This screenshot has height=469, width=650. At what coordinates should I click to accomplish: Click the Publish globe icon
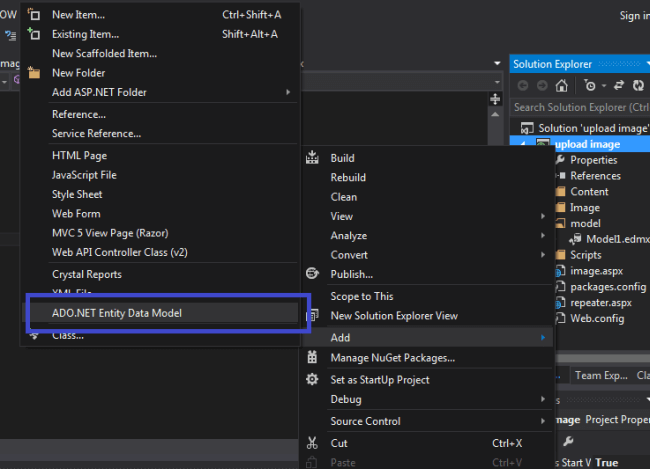312,274
